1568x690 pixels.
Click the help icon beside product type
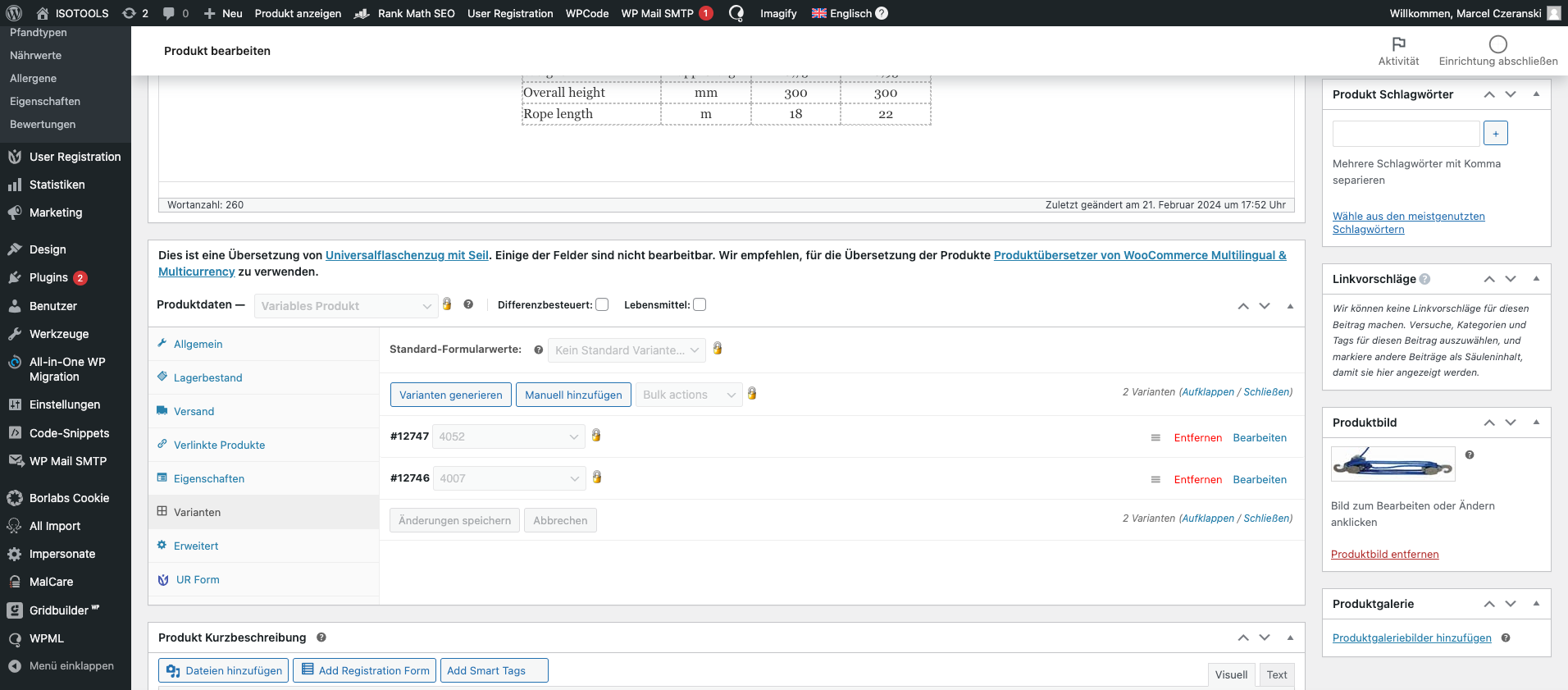click(x=468, y=304)
